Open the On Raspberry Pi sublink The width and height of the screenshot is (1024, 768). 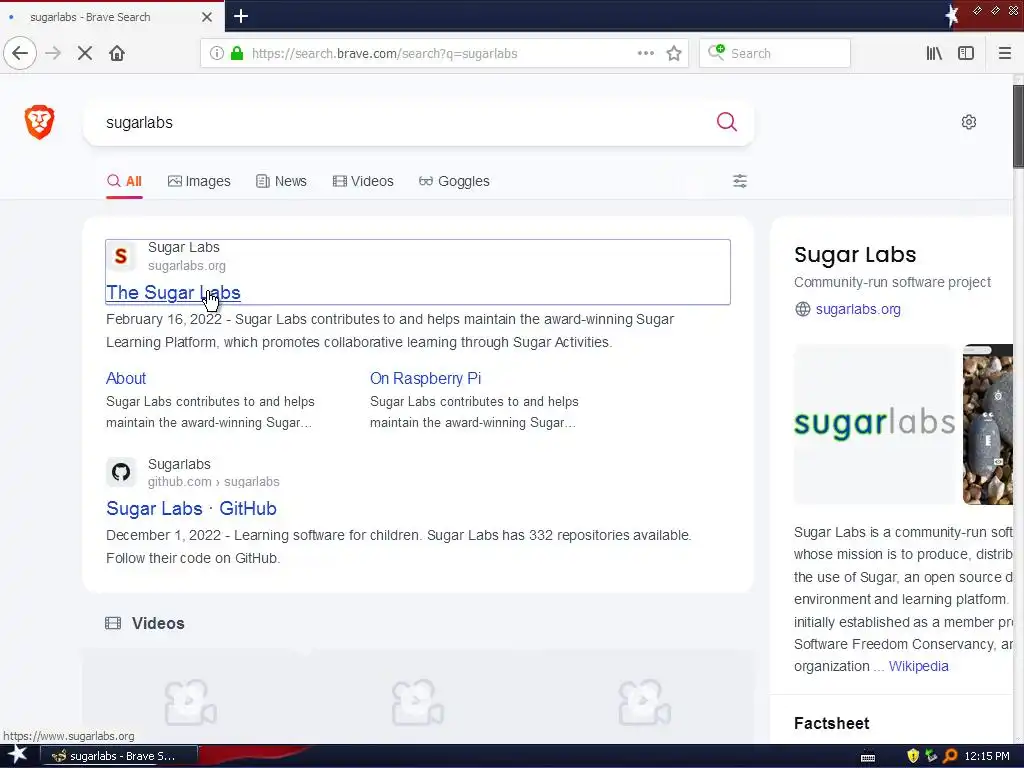click(x=425, y=378)
